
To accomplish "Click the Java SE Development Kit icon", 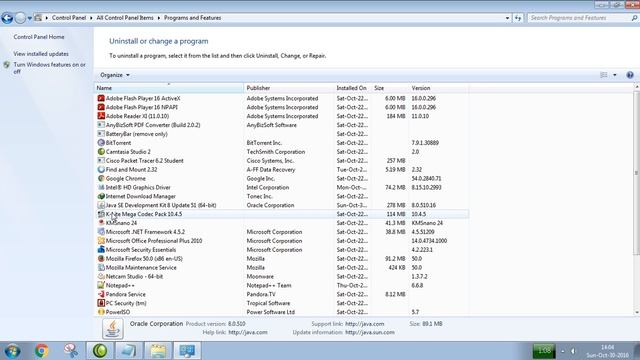I will (101, 205).
